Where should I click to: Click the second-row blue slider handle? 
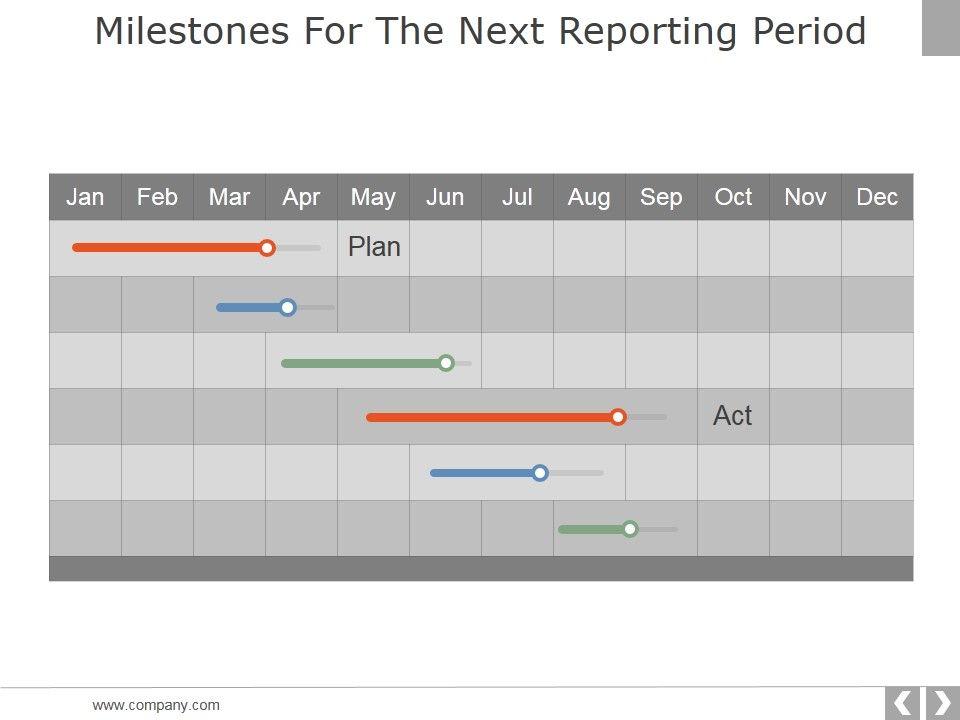point(288,308)
